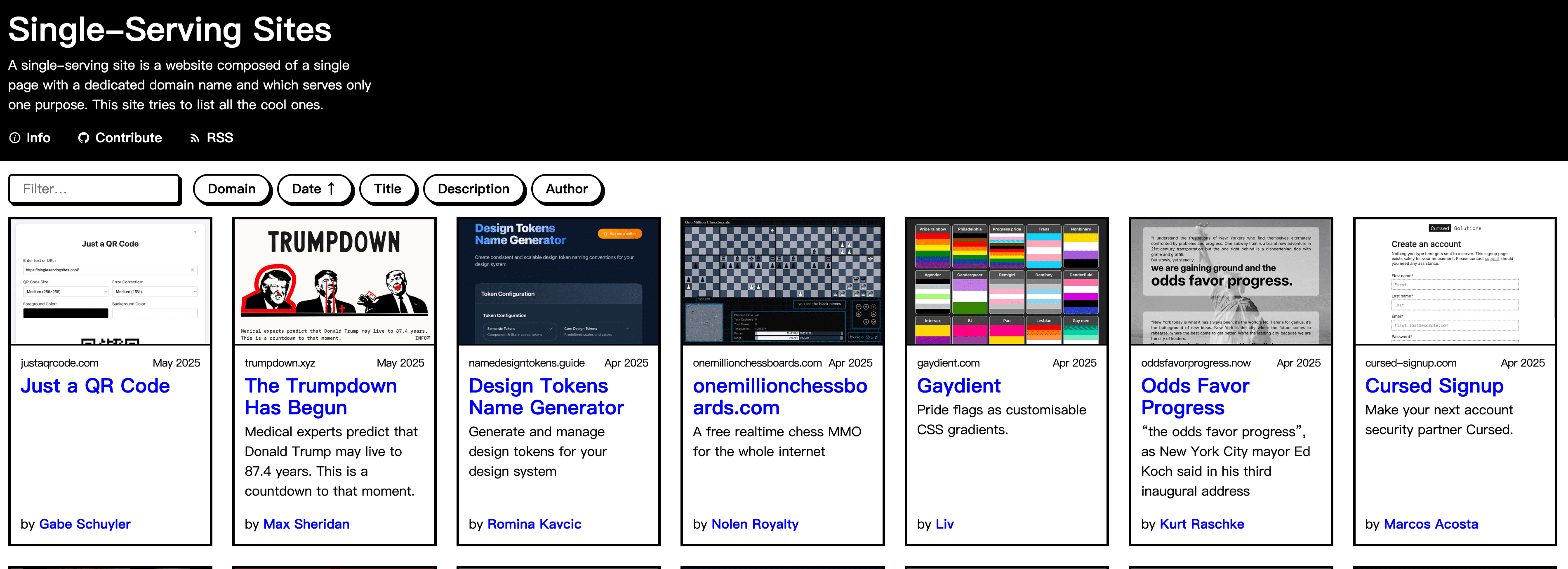Screen dimensions: 1568x569
Task: Click the Single-Serving Sites heading
Action: pos(170,29)
